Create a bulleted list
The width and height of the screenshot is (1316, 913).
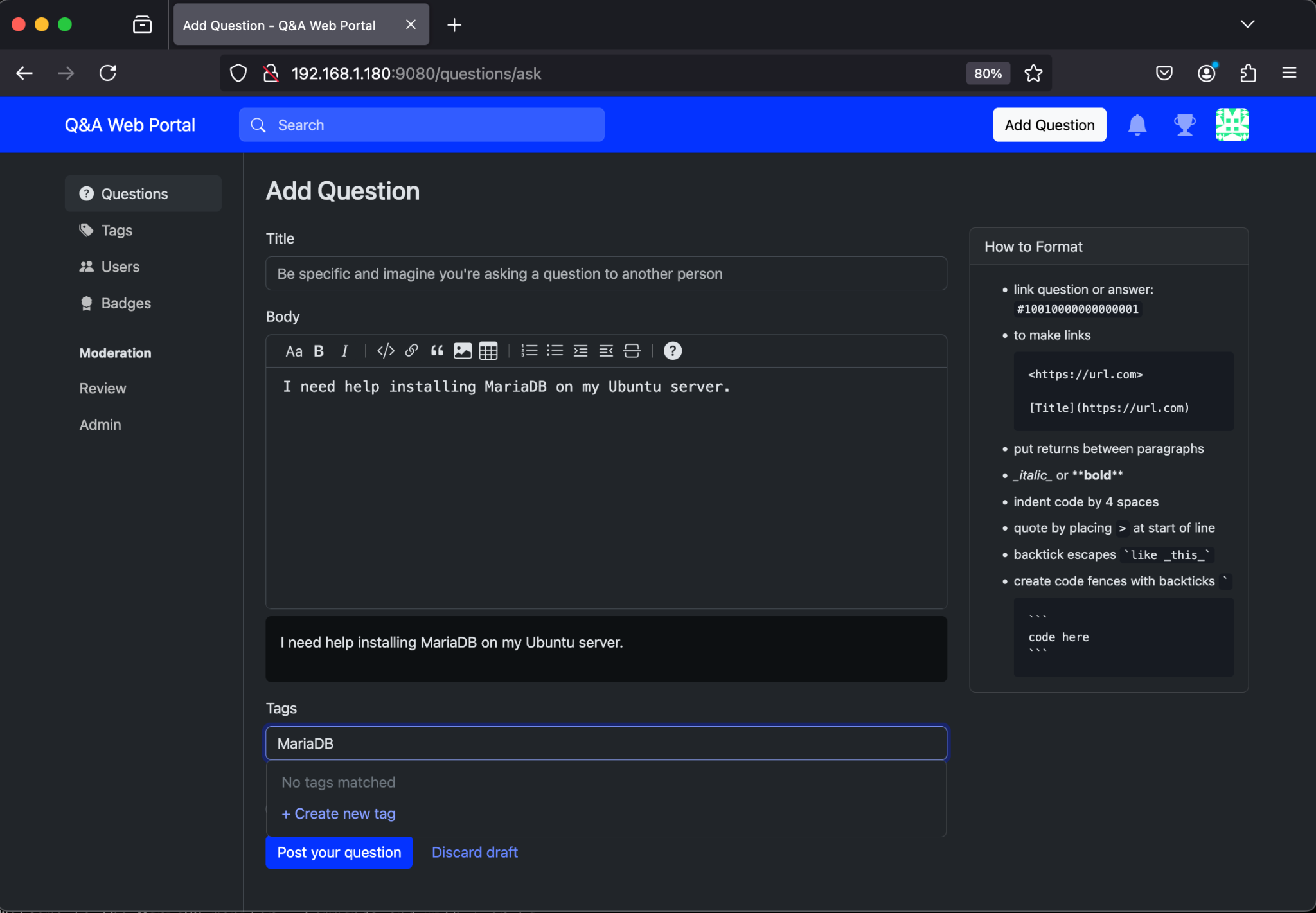(554, 351)
